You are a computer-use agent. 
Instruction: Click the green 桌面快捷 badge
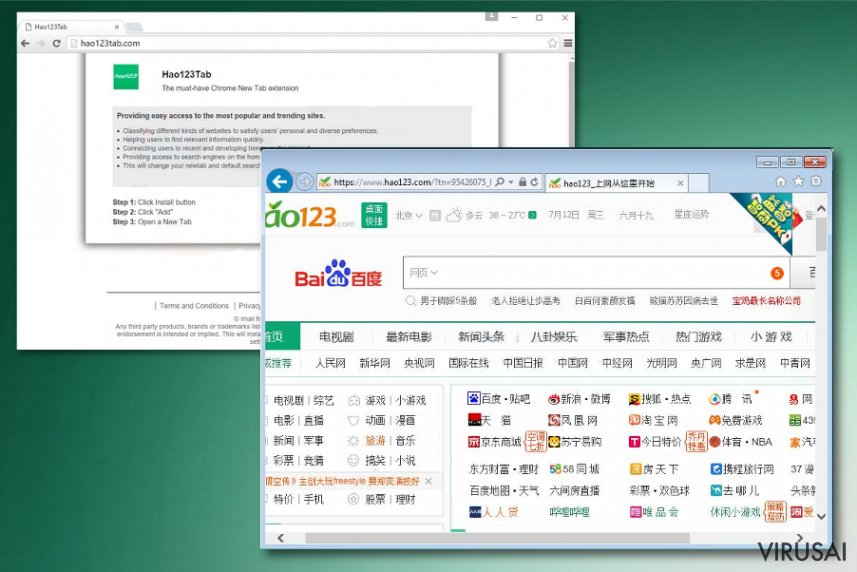coord(374,215)
